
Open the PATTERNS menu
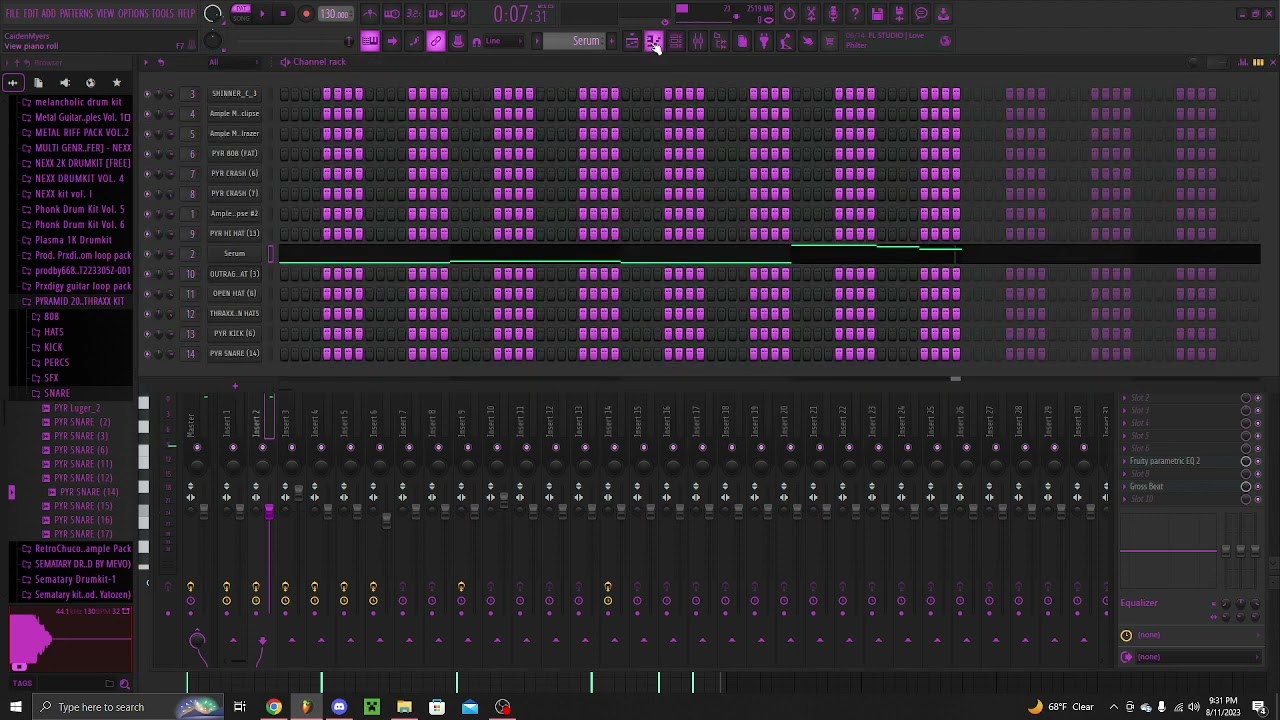[76, 14]
